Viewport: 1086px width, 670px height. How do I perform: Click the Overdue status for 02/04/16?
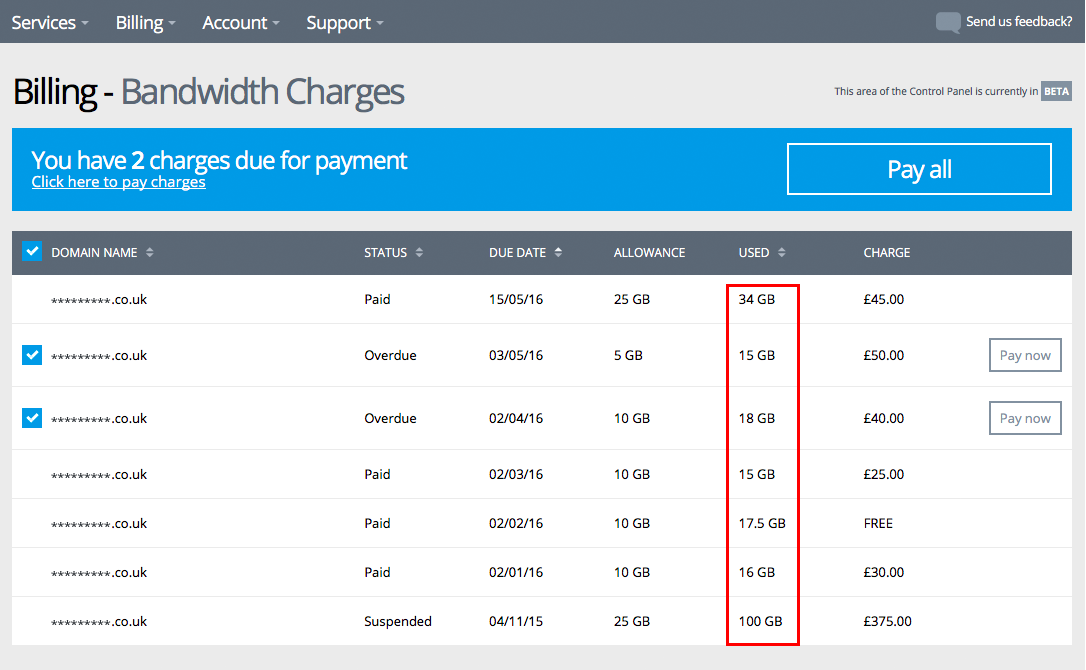[x=391, y=418]
